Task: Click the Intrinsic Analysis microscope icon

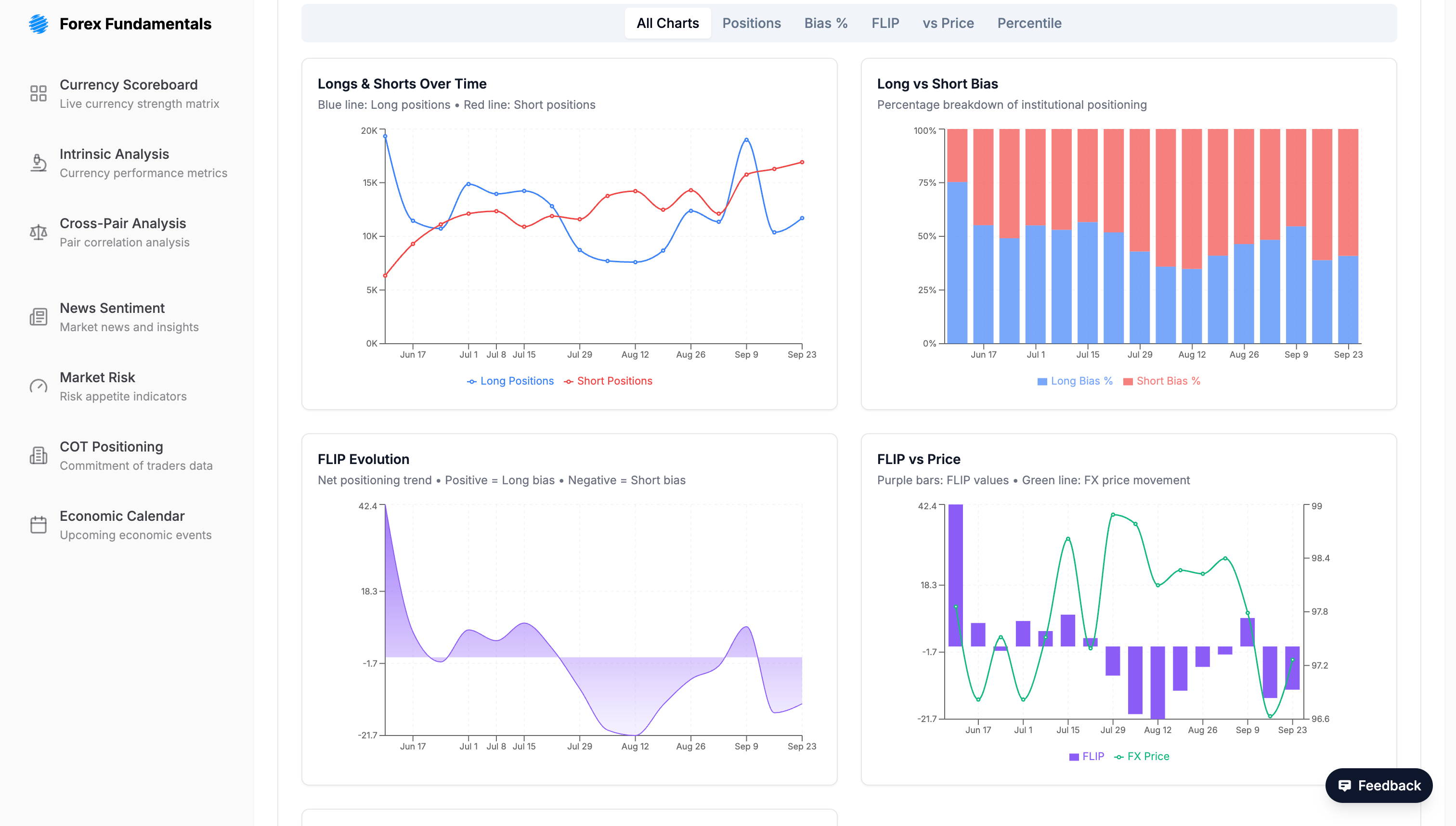Action: pos(39,163)
